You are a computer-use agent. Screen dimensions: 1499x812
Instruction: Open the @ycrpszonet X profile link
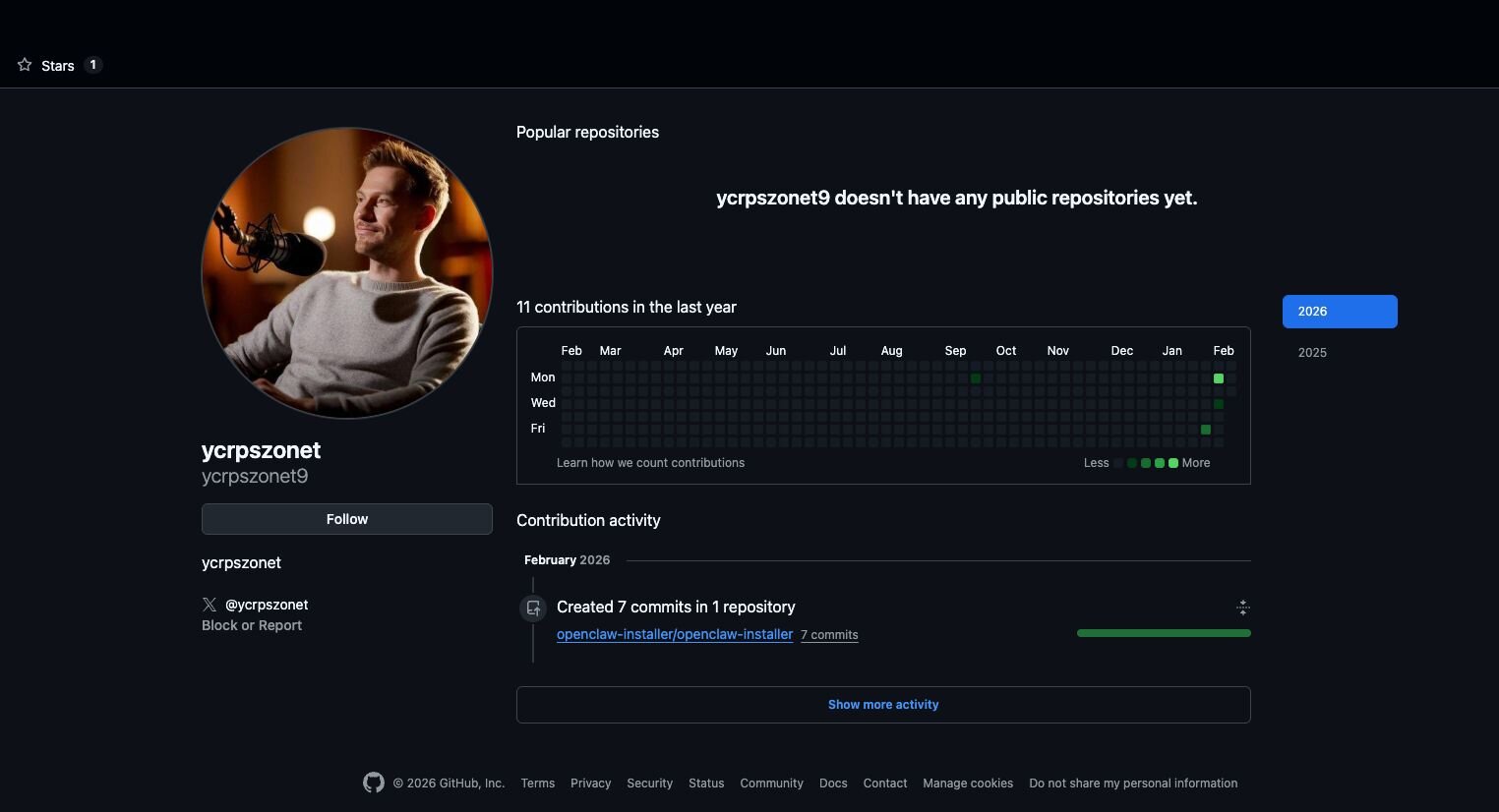(x=267, y=605)
